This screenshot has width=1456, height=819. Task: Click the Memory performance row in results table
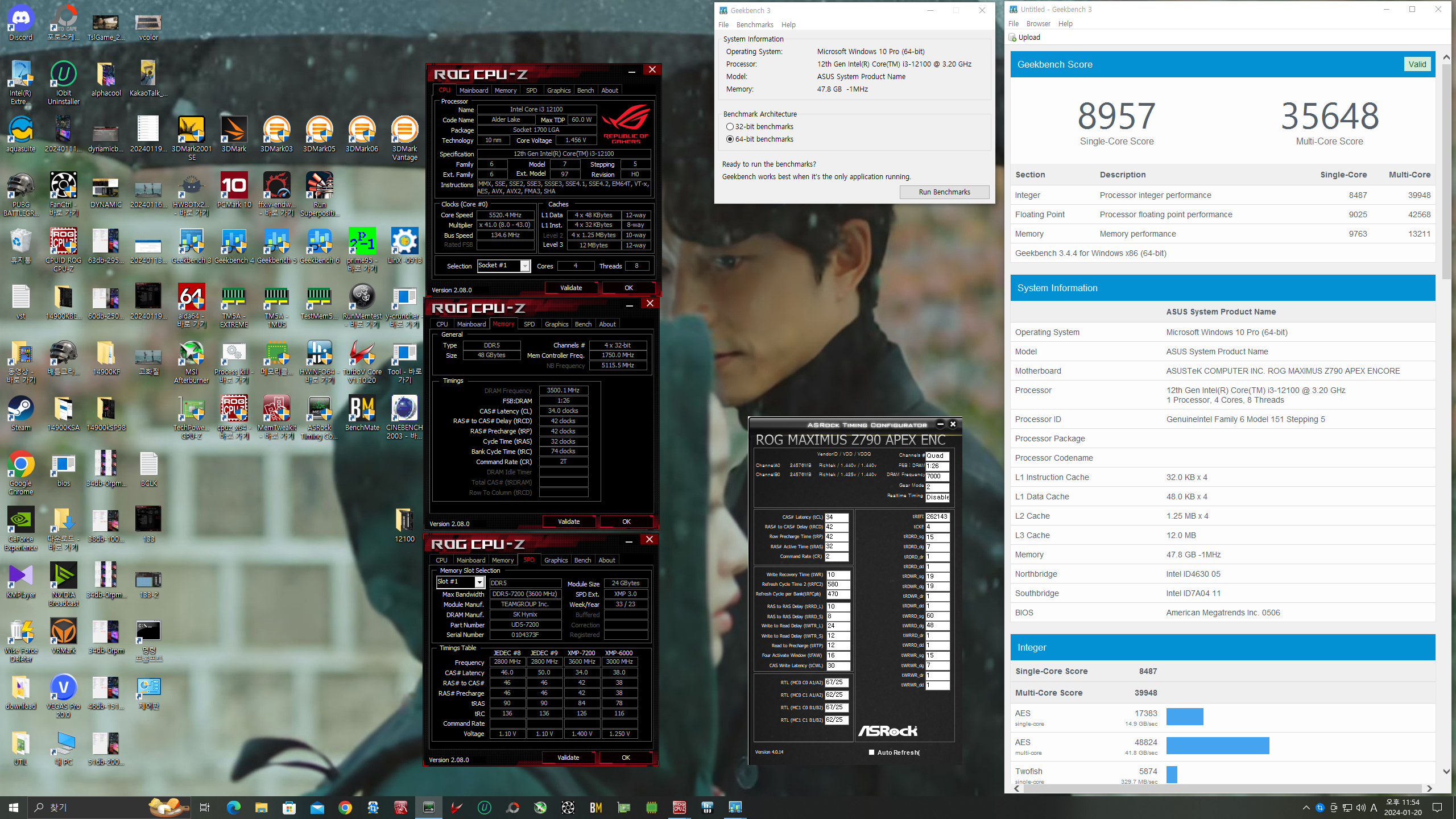click(1223, 234)
